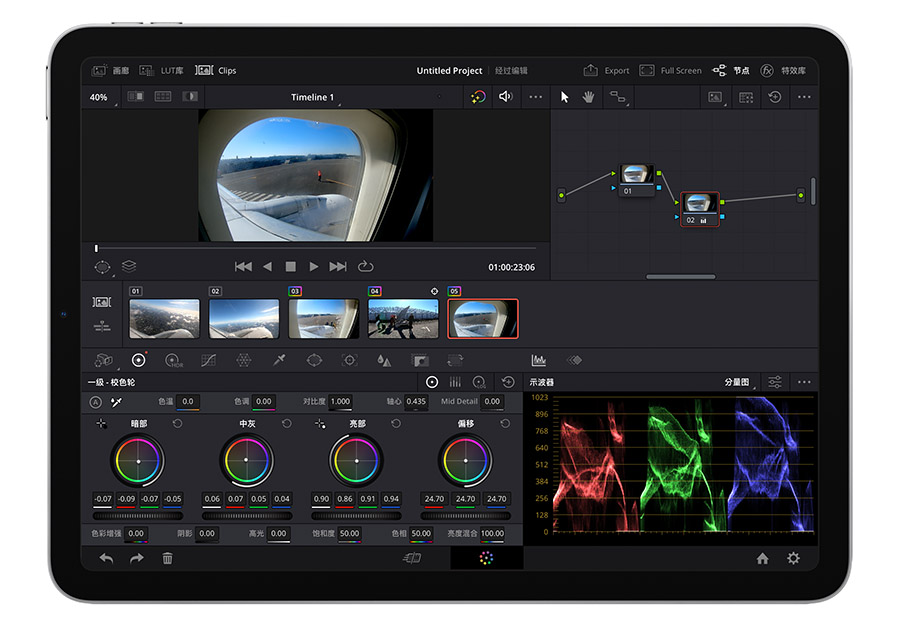The width and height of the screenshot is (900, 627).
Task: Jump to the first frame
Action: [x=243, y=266]
